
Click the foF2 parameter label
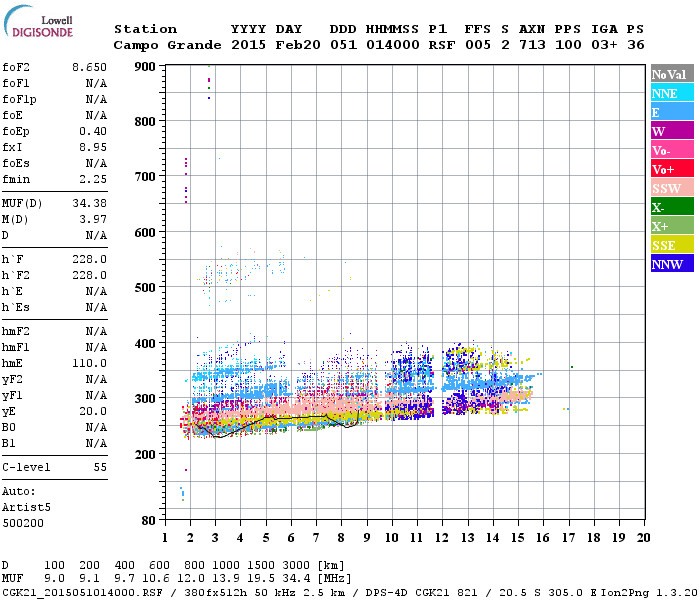16,67
